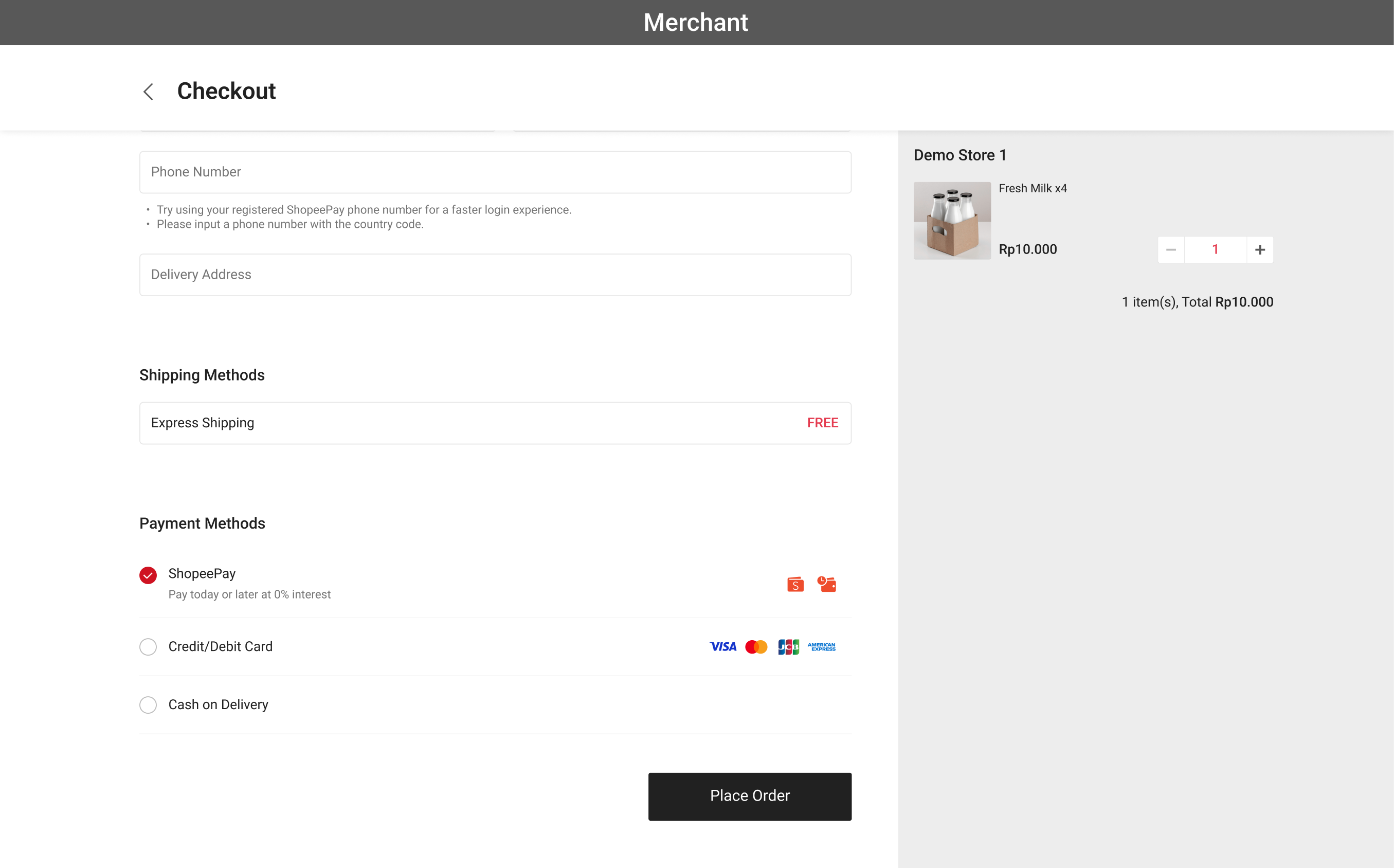
Task: Expand the Delivery Address field
Action: tap(495, 274)
